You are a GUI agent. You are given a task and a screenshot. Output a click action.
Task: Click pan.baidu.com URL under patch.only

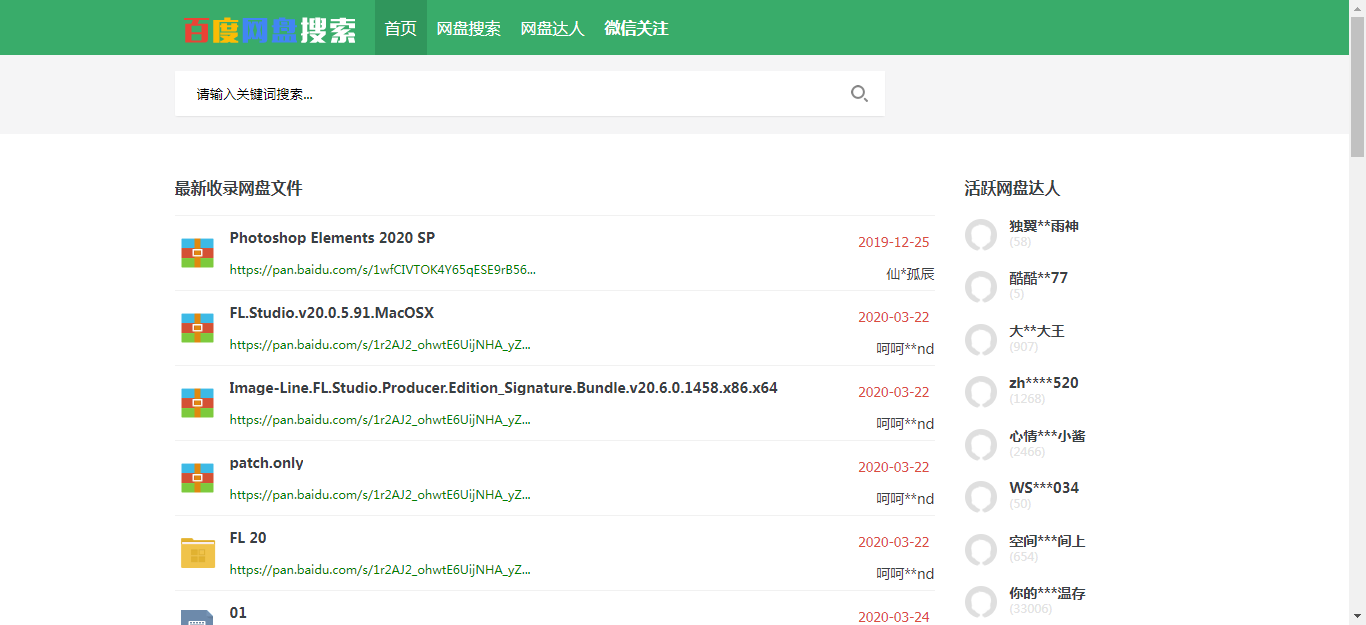[x=380, y=495]
